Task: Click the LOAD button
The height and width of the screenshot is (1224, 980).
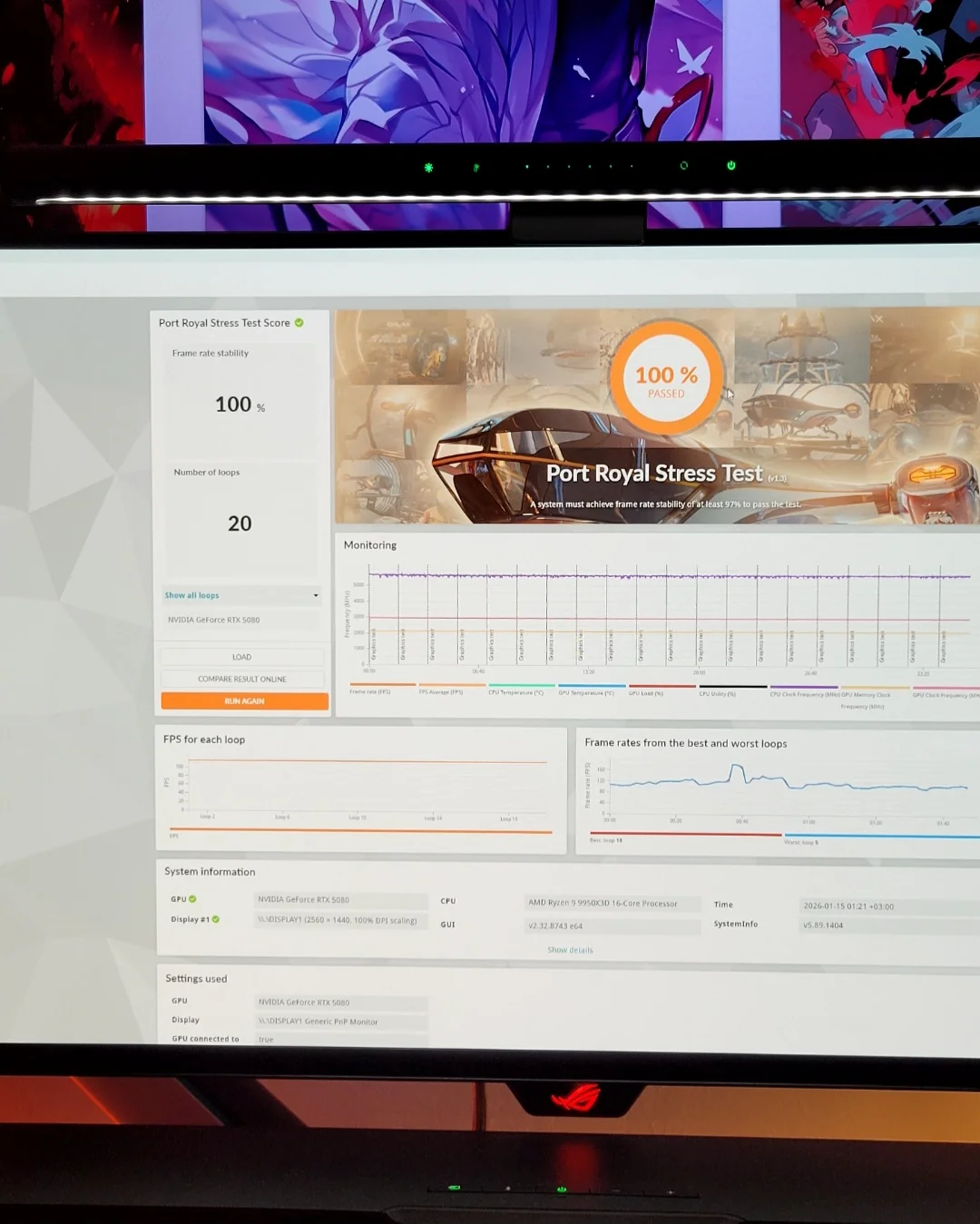Action: (x=242, y=657)
